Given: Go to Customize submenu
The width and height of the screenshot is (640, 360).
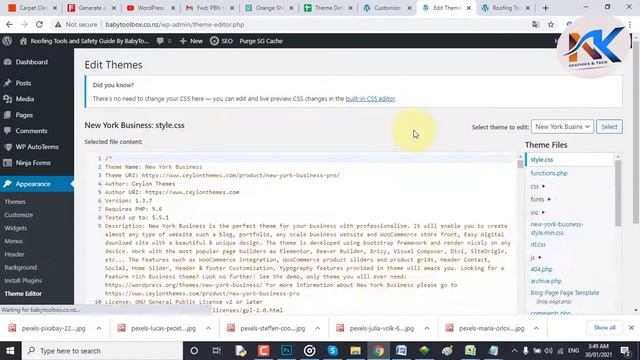Looking at the screenshot, I should [x=19, y=215].
